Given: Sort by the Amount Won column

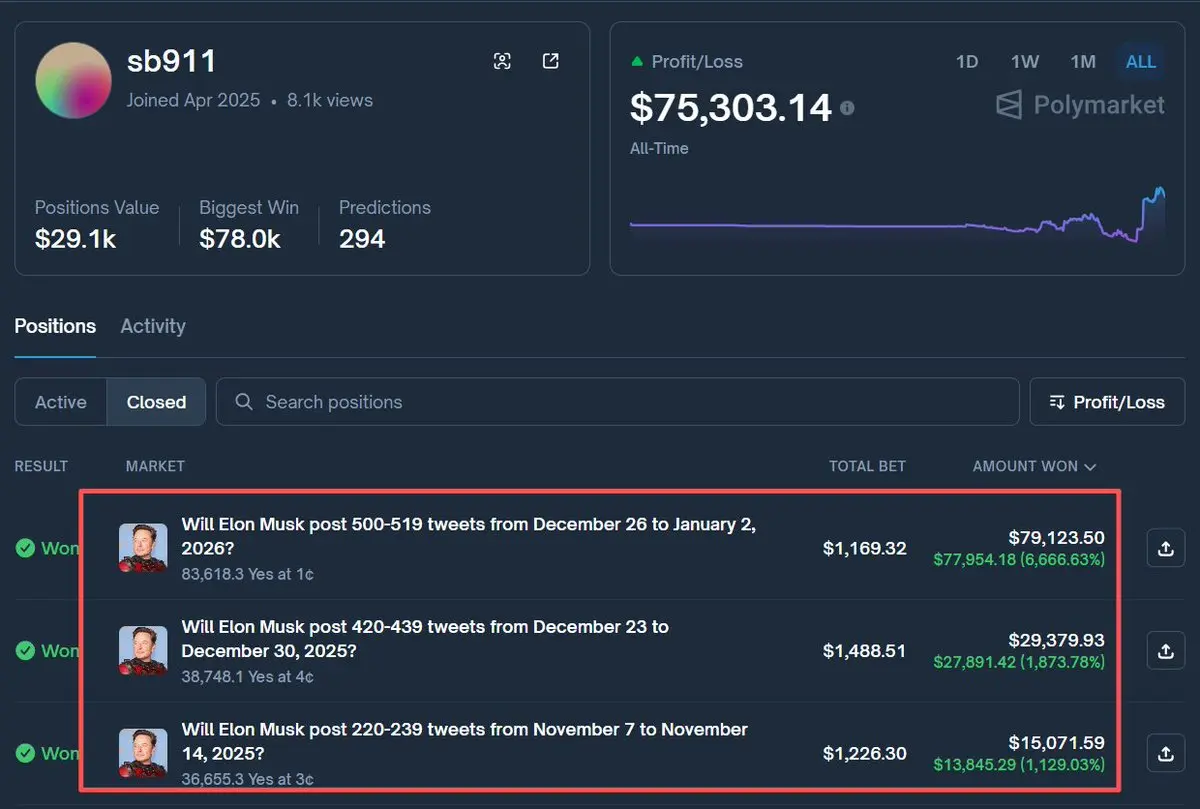Looking at the screenshot, I should 1034,466.
